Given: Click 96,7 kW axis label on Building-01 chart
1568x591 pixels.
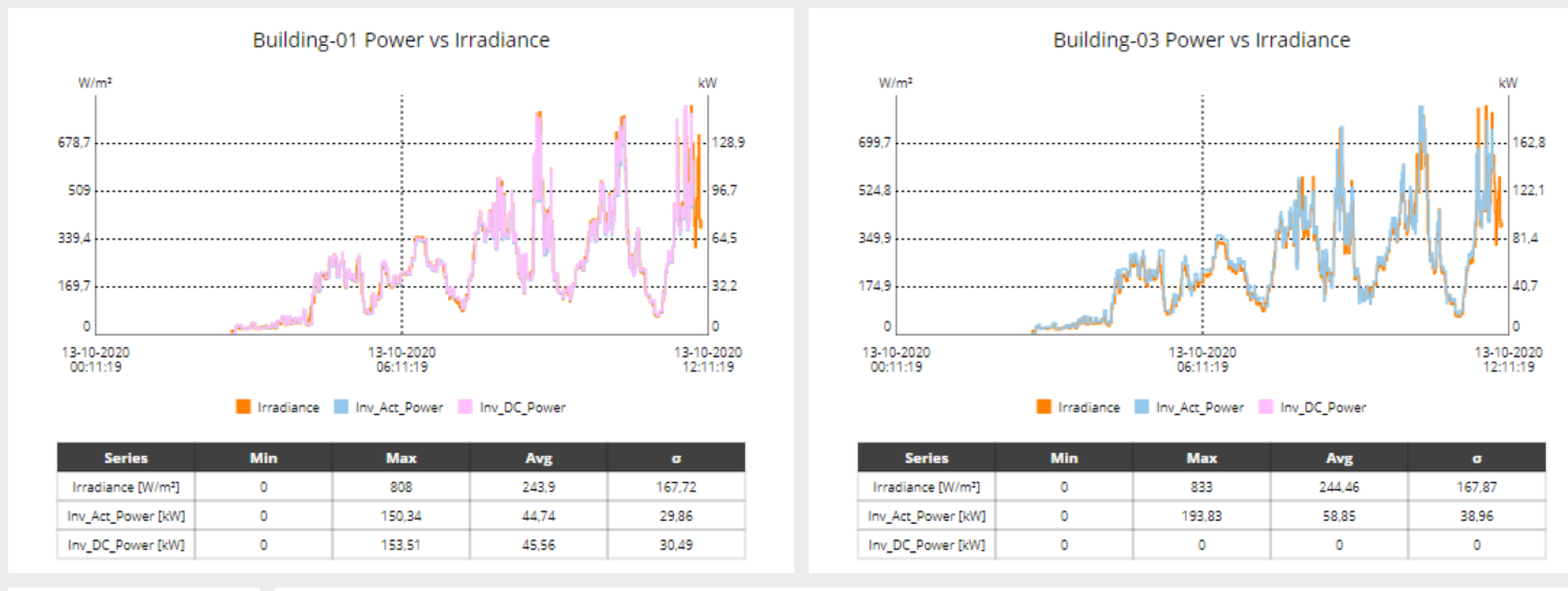Looking at the screenshot, I should click(x=724, y=190).
